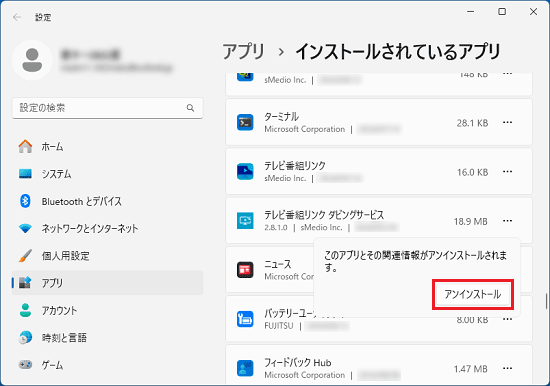Click the network Wi-Fi icon
Screen dimensions: 550x386
coord(25,228)
